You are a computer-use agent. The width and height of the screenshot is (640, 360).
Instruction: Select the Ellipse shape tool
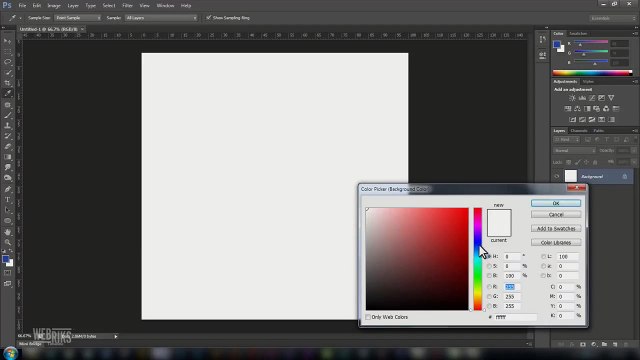point(7,221)
